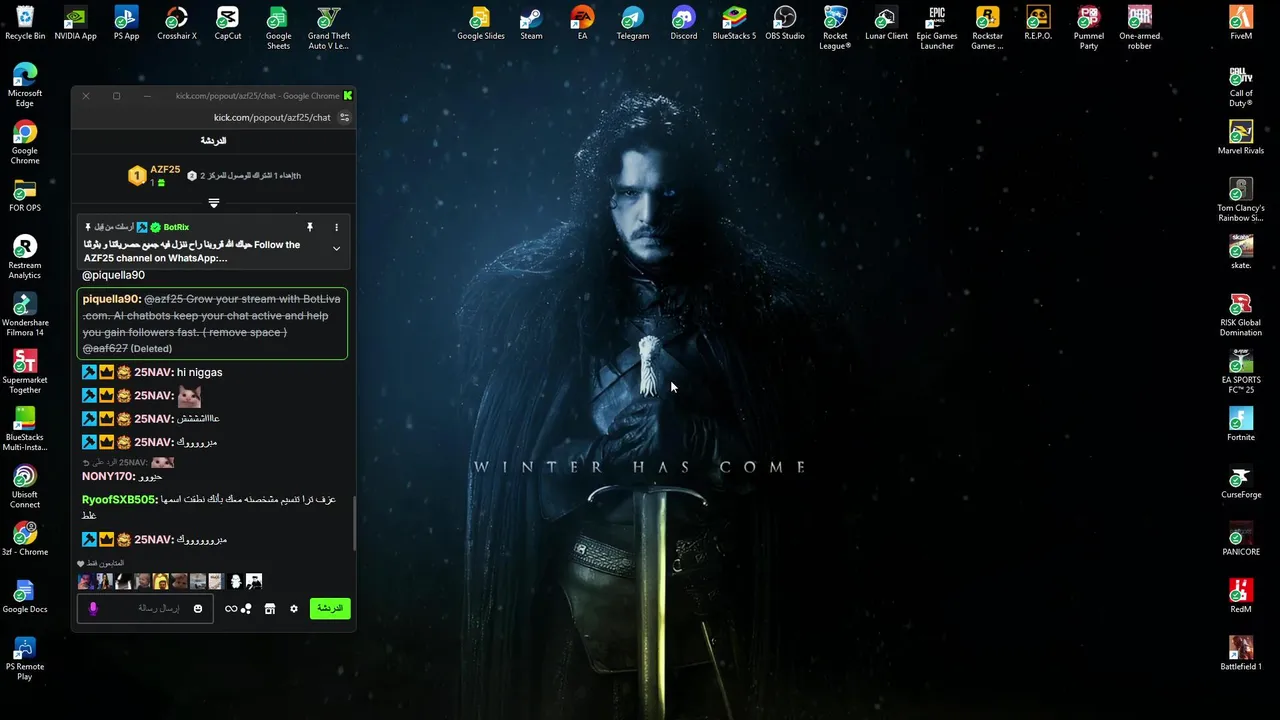Viewport: 1280px width, 720px height.
Task: Launch Wondershare Filmora 14 shortcut
Action: pos(25,314)
